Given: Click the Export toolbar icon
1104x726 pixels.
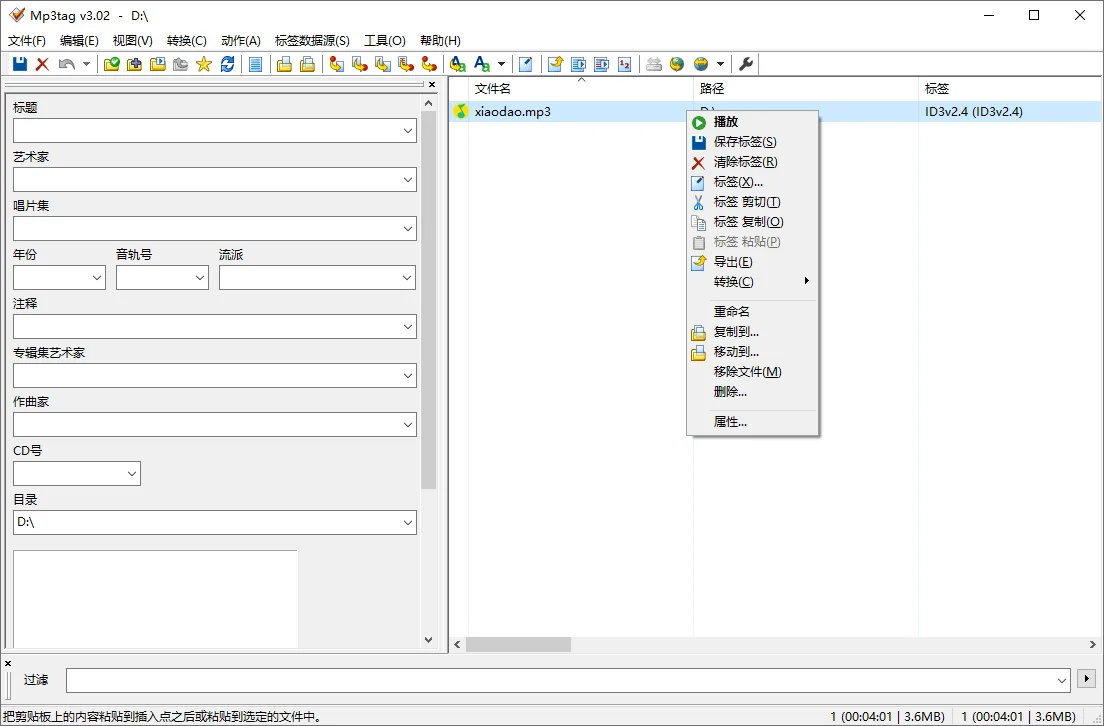Looking at the screenshot, I should pyautogui.click(x=556, y=64).
